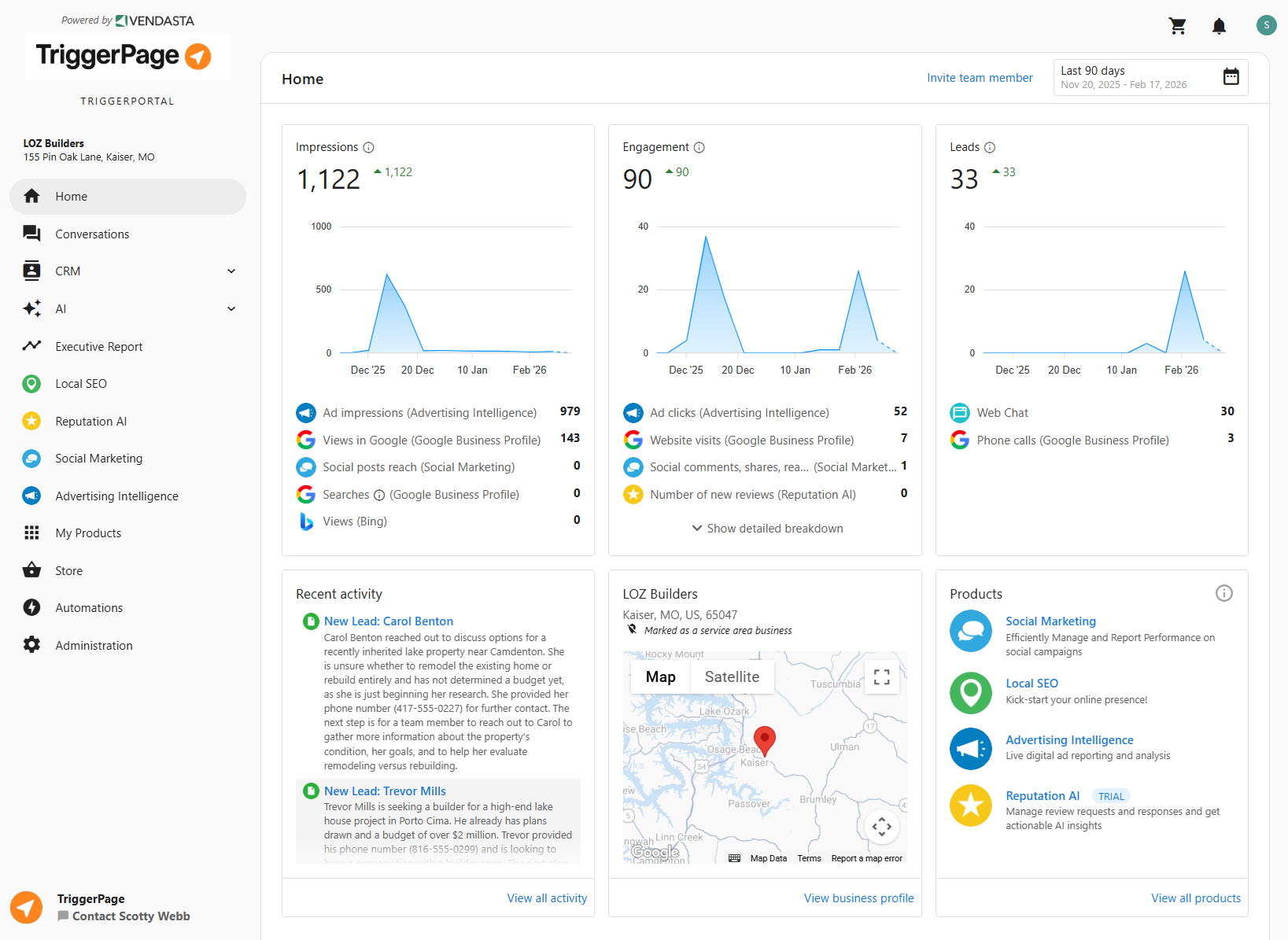
Task: Click map Terms link
Action: point(809,858)
